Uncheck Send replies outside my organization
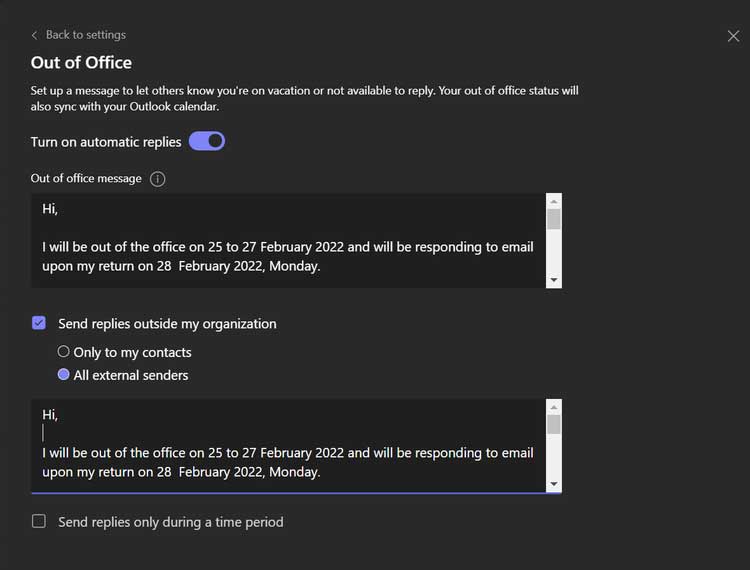 [x=39, y=323]
